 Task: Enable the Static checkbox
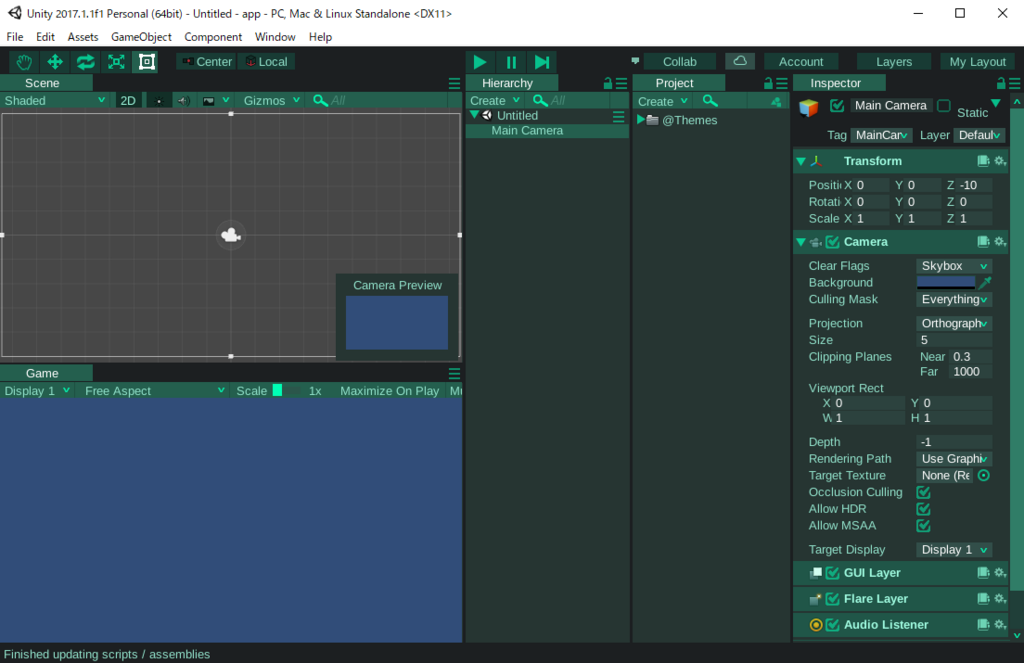click(944, 105)
